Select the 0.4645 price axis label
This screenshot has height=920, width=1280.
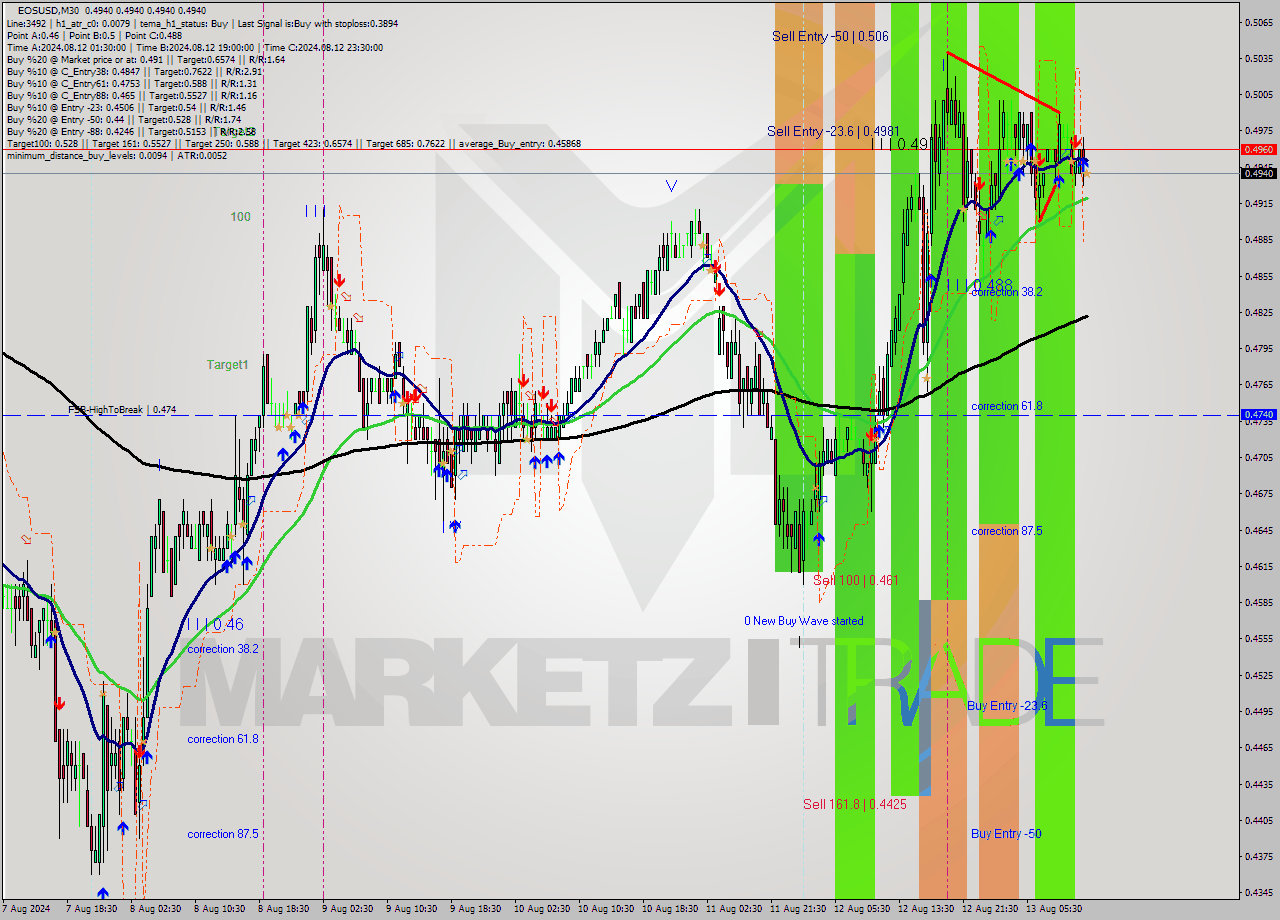[x=1258, y=529]
